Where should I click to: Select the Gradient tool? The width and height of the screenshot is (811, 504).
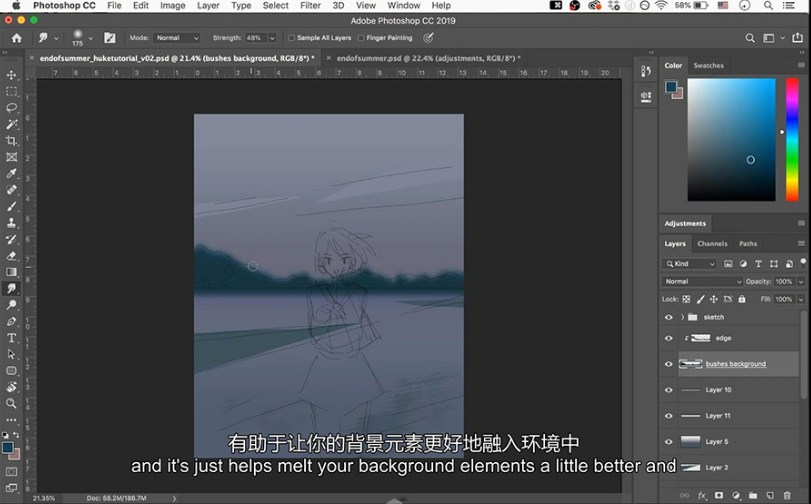pos(11,272)
